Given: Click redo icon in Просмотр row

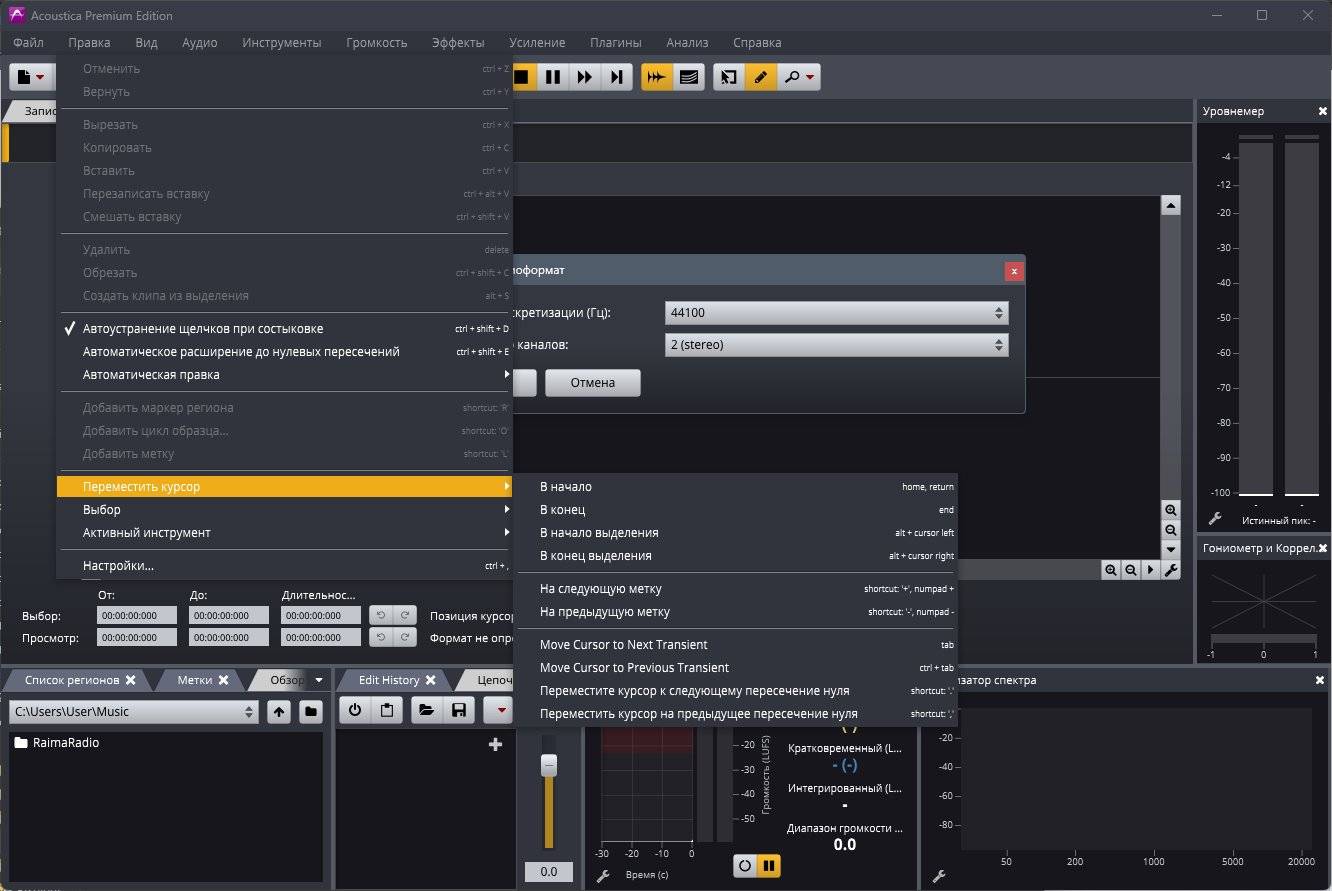Looking at the screenshot, I should click(405, 637).
